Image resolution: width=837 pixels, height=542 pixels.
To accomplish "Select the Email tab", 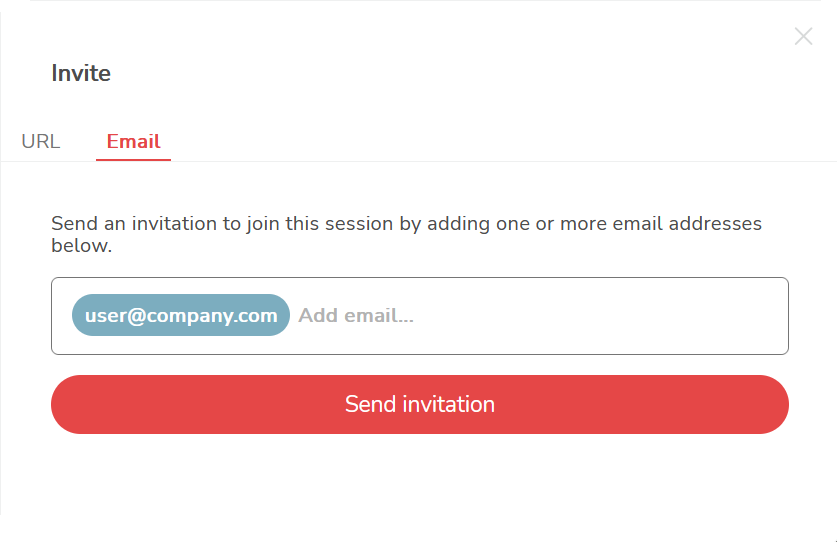I will (x=133, y=141).
